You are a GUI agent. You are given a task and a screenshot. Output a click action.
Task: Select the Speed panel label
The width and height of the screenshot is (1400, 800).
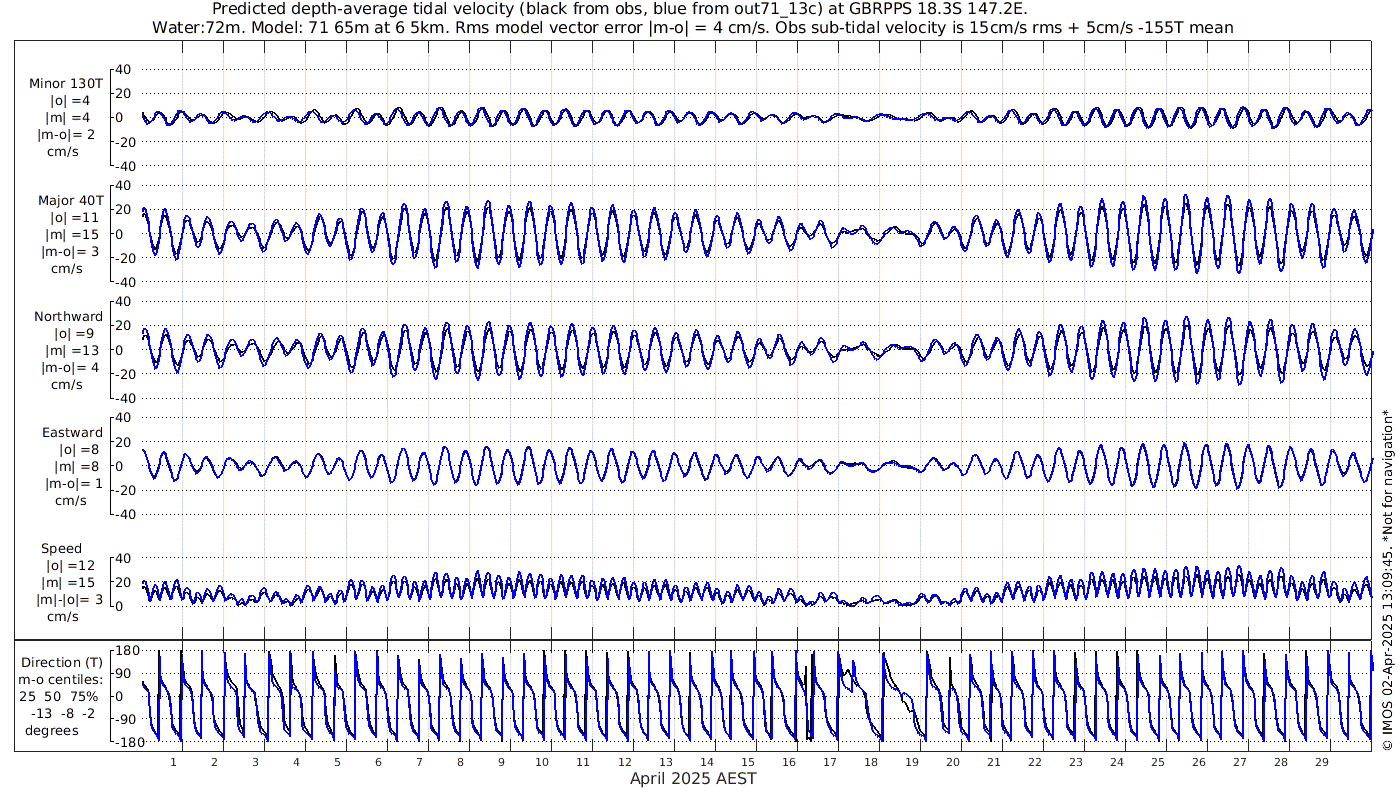pos(61,548)
